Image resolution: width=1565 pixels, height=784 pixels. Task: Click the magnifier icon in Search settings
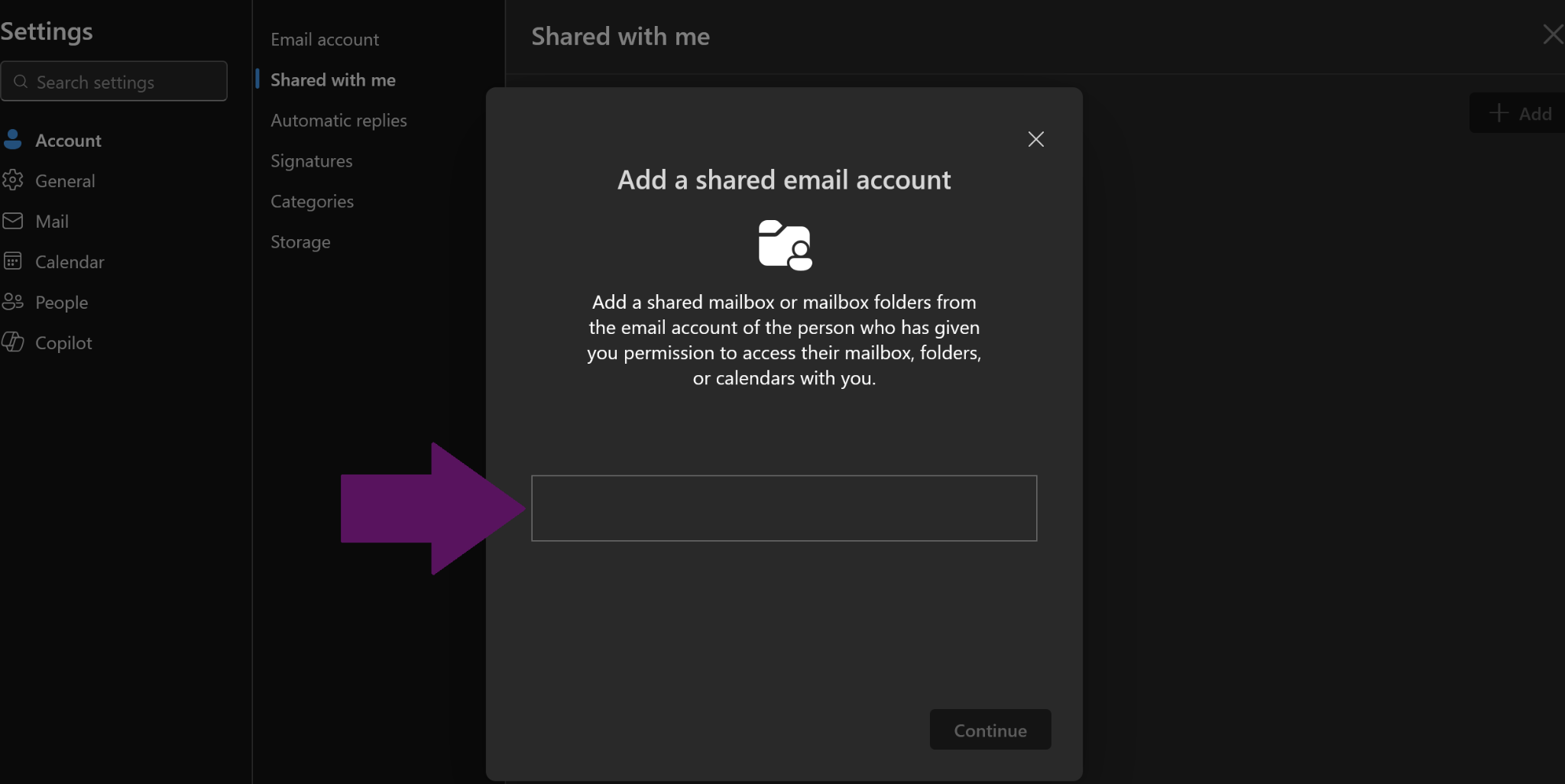click(21, 82)
